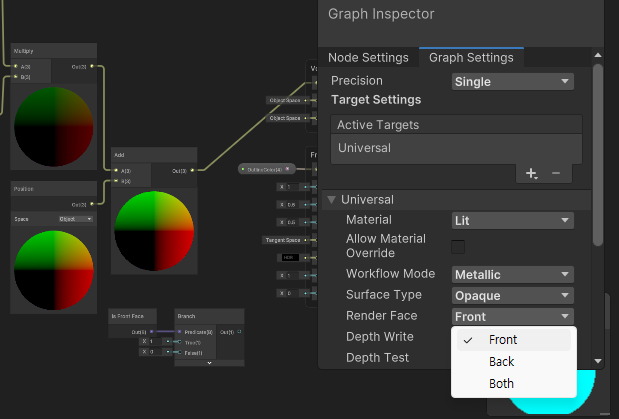Click the Branch False X input field with value 0
619x419 pixels.
(155, 351)
